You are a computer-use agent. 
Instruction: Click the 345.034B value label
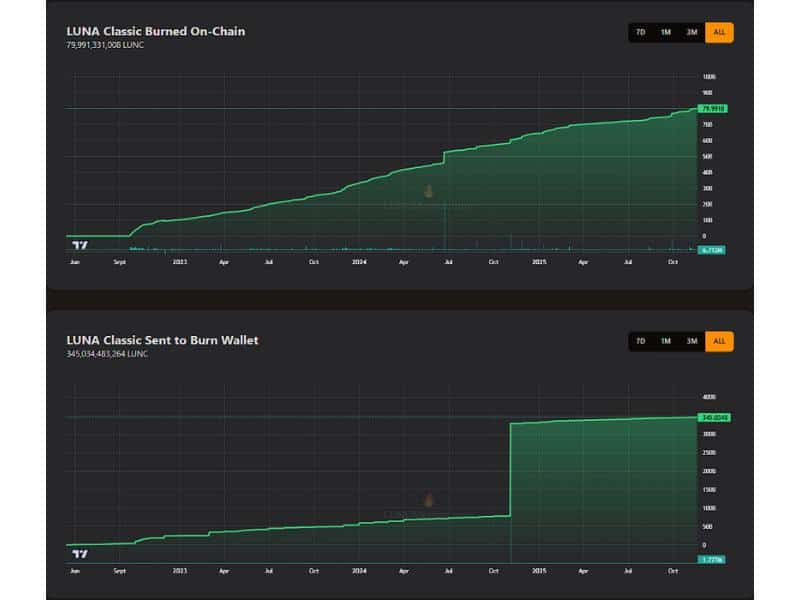coord(712,417)
